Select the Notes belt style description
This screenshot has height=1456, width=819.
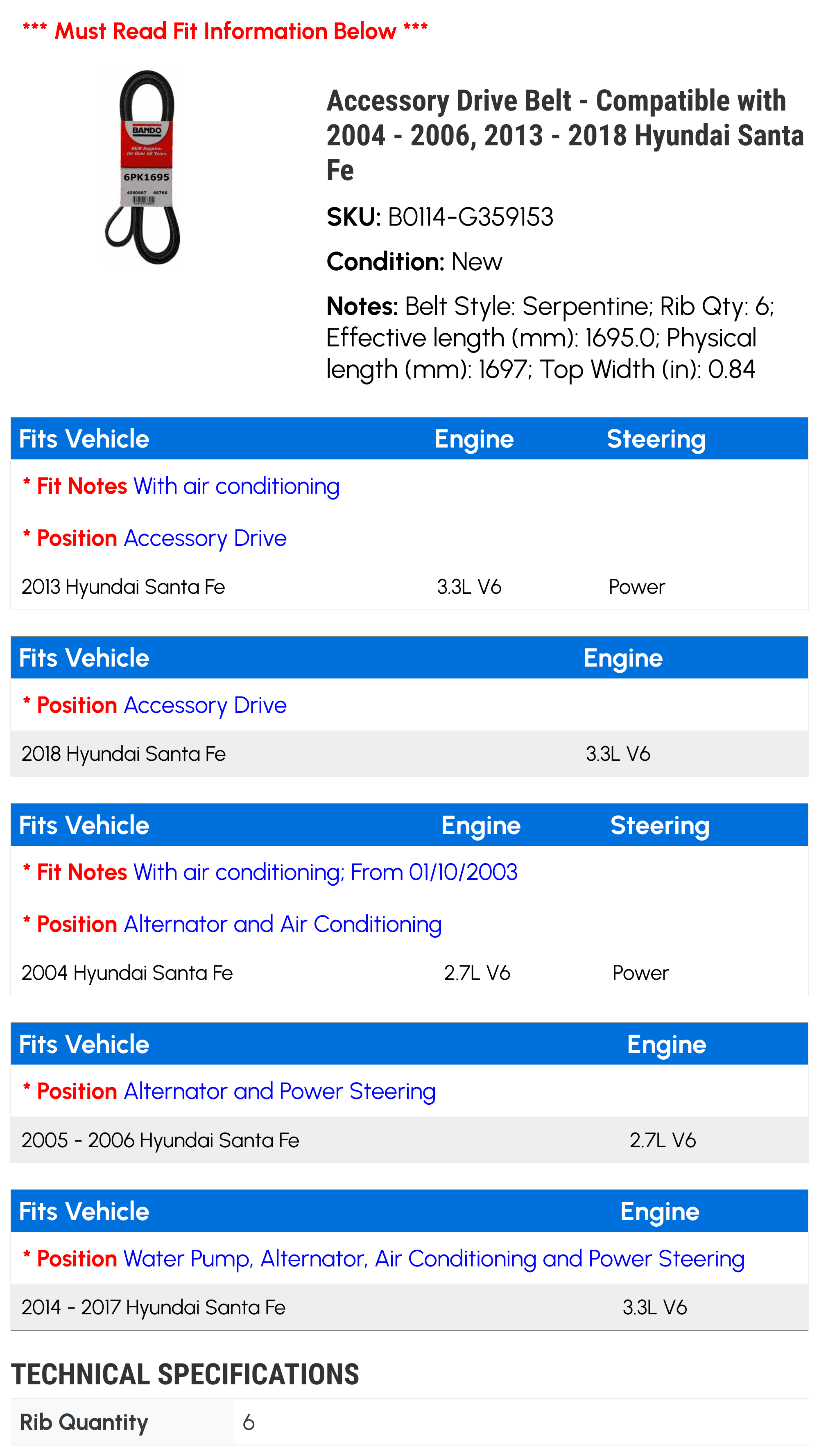(550, 337)
